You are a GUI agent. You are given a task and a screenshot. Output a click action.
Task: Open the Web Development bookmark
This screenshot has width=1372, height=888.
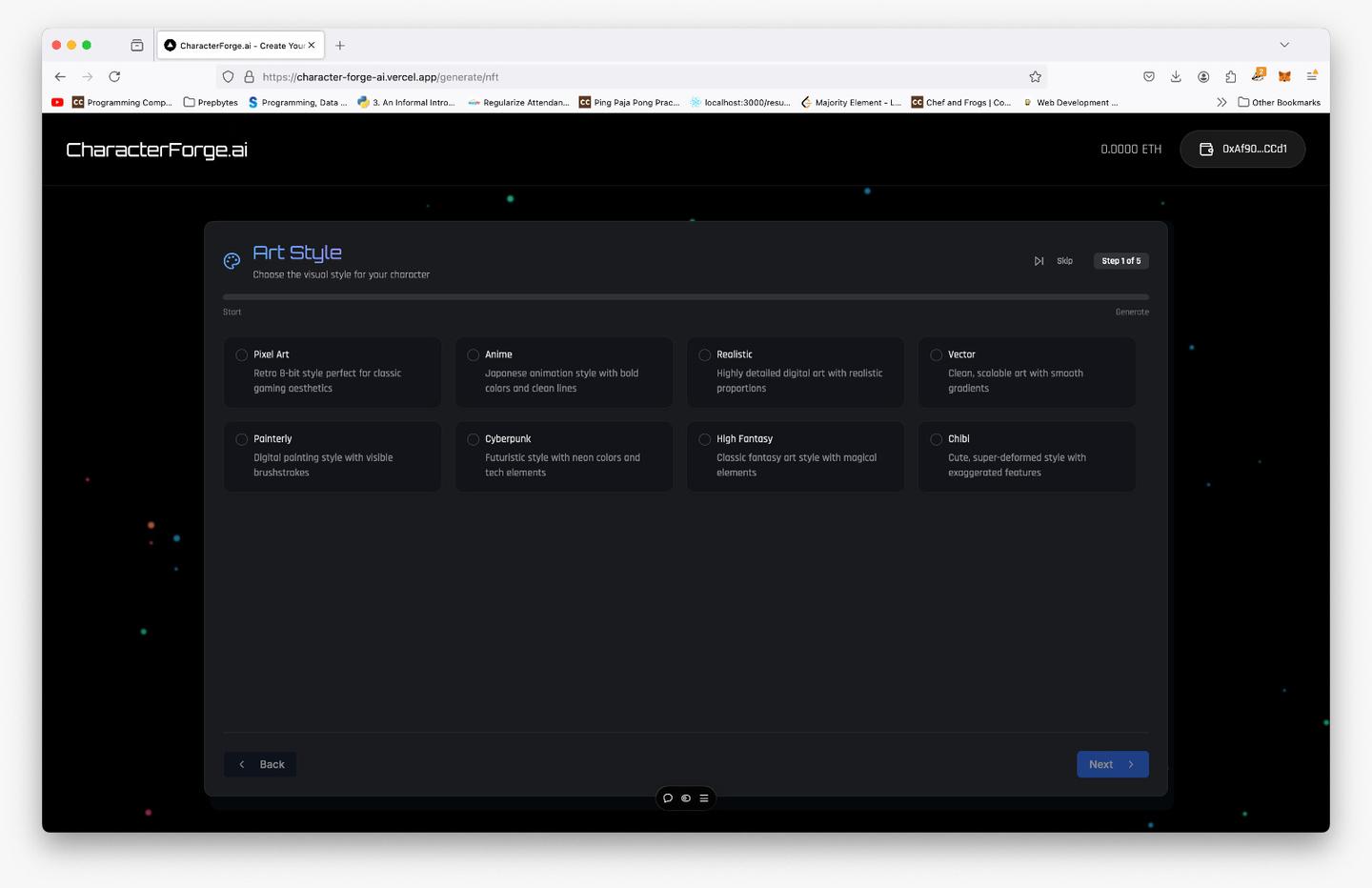(x=1070, y=102)
